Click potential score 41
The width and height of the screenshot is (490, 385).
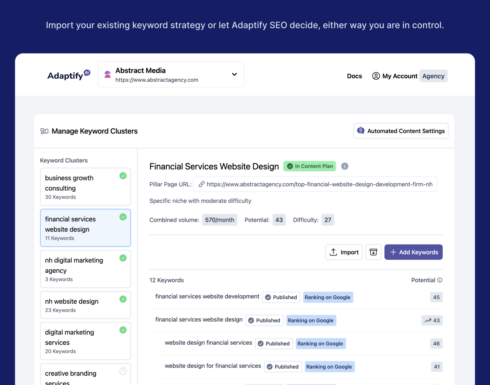[x=437, y=367]
